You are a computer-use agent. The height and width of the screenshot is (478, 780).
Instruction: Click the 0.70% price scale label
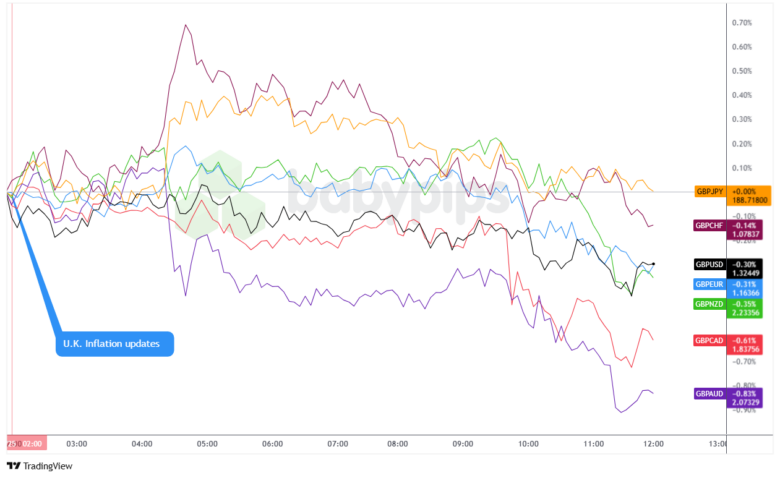[x=742, y=22]
